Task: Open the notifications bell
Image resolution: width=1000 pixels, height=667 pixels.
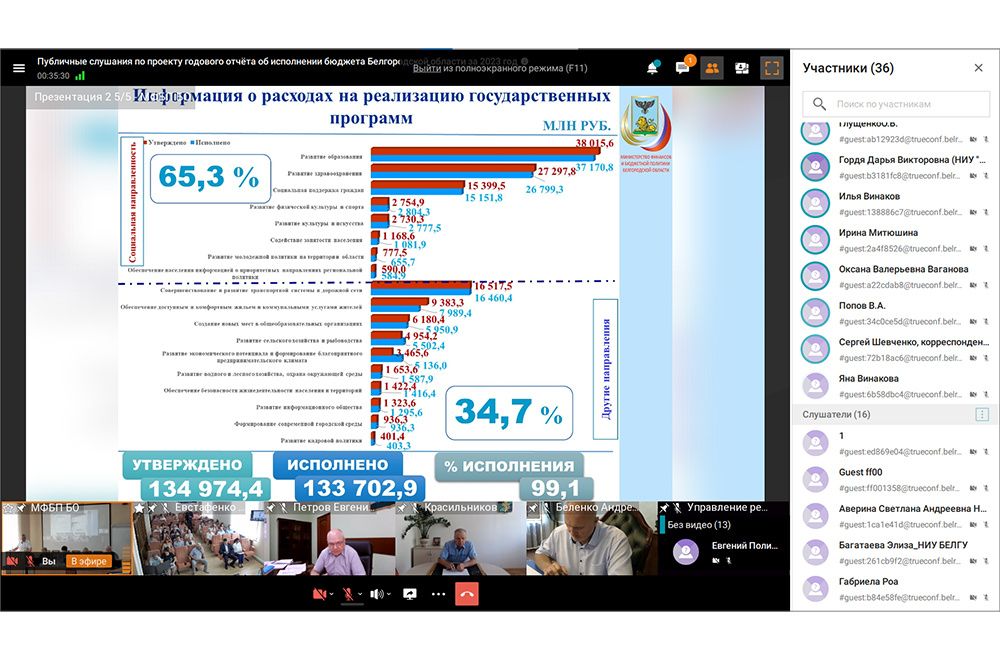Action: click(x=653, y=68)
